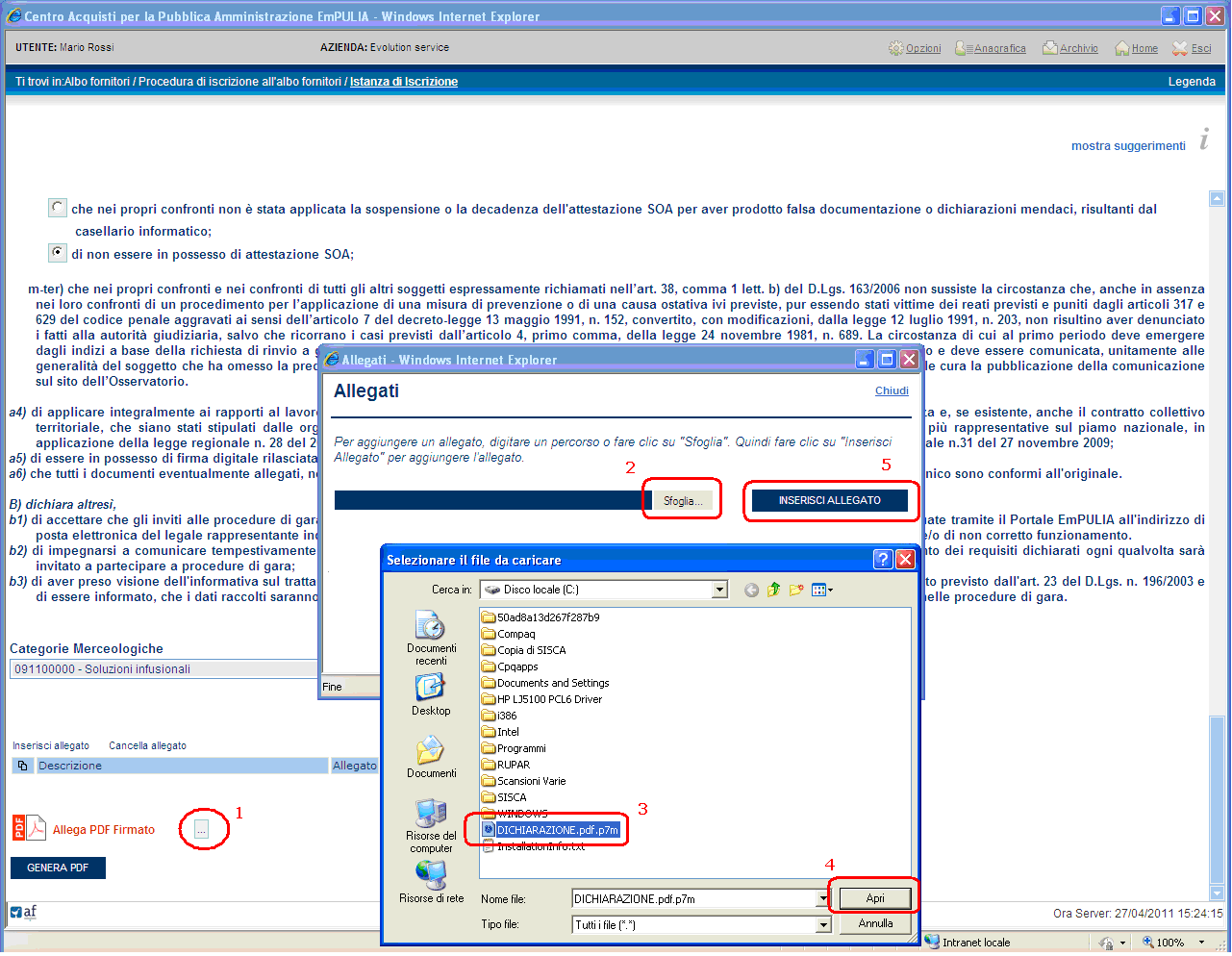Screen dimensions: 1232x956
Task: Click Intranet locale in status bar
Action: pos(968,943)
